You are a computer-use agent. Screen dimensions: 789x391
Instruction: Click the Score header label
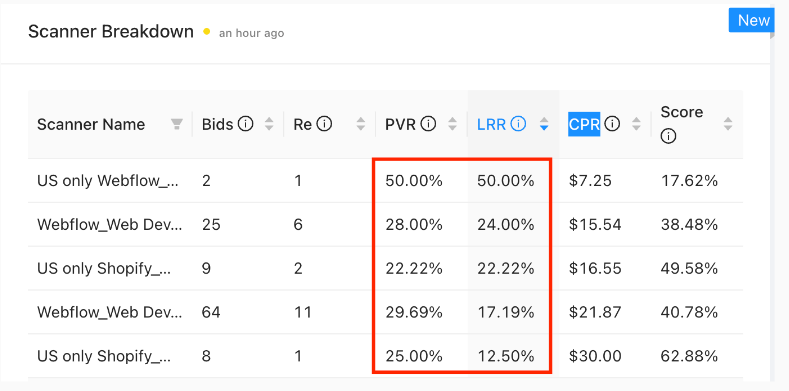pos(682,112)
